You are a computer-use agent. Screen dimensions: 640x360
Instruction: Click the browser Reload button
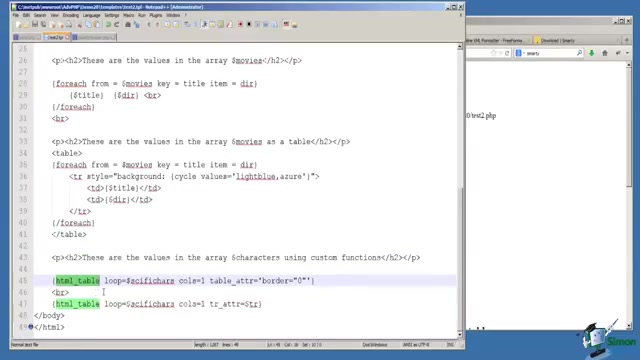(x=507, y=53)
